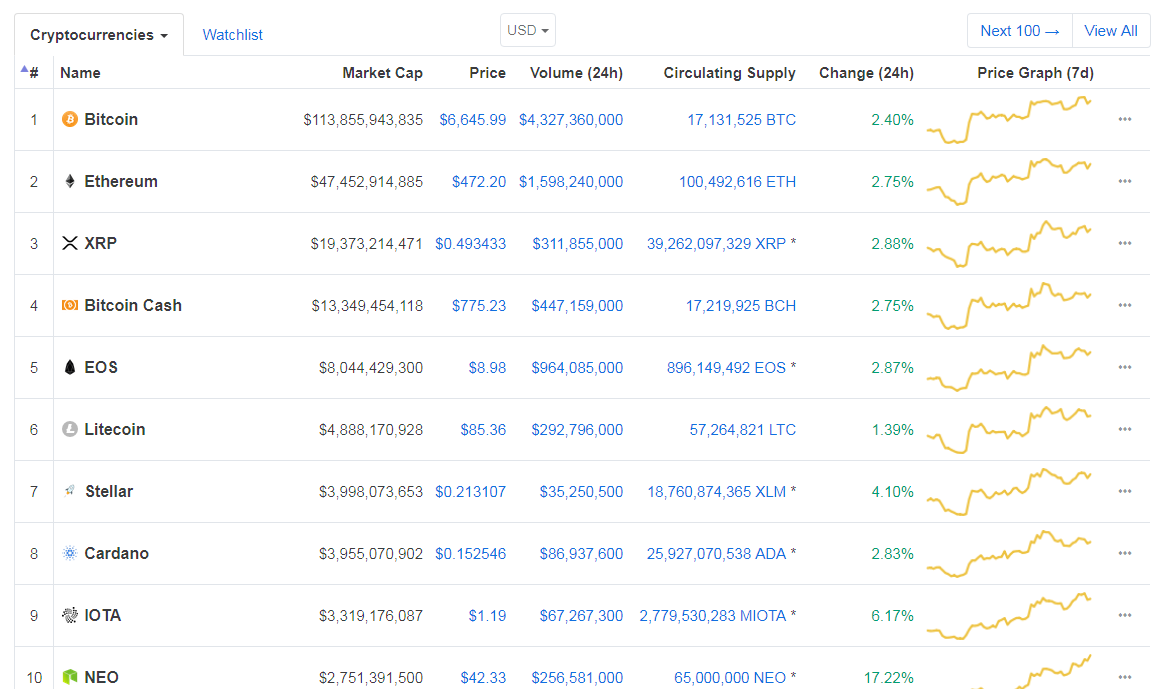Screen dimensions: 1154x689
Task: Click circulating supply 100,492,616 ETH
Action: [737, 181]
